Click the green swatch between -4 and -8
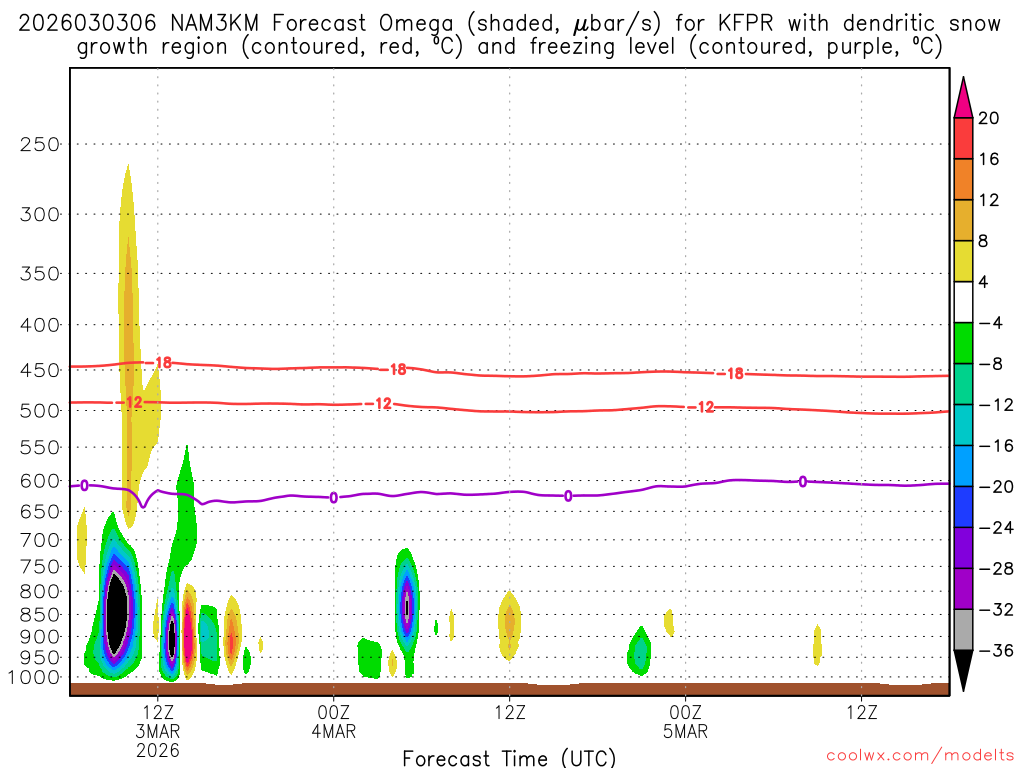Image resolution: width=1024 pixels, height=768 pixels. pos(963,344)
